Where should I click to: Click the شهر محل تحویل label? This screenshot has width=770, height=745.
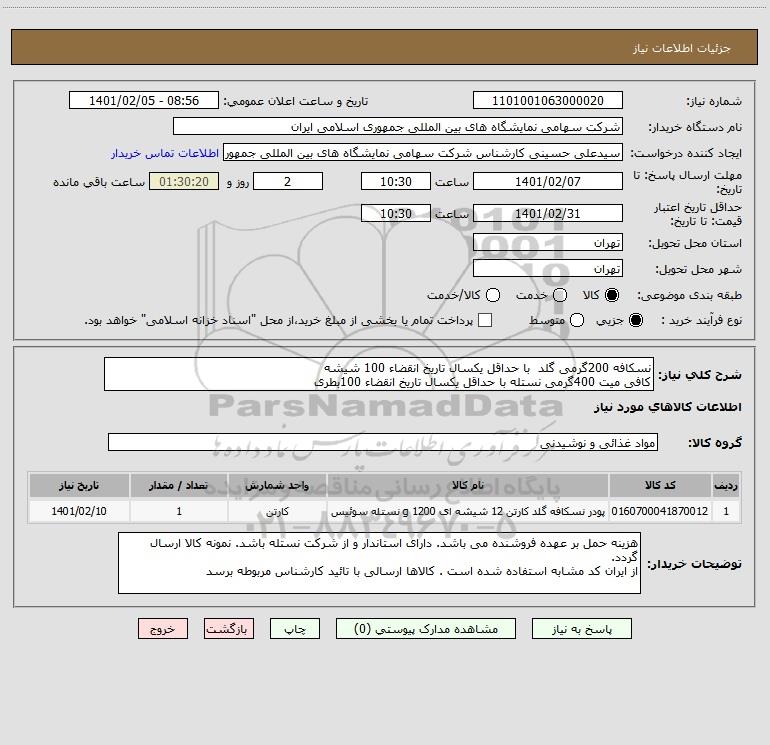699,269
